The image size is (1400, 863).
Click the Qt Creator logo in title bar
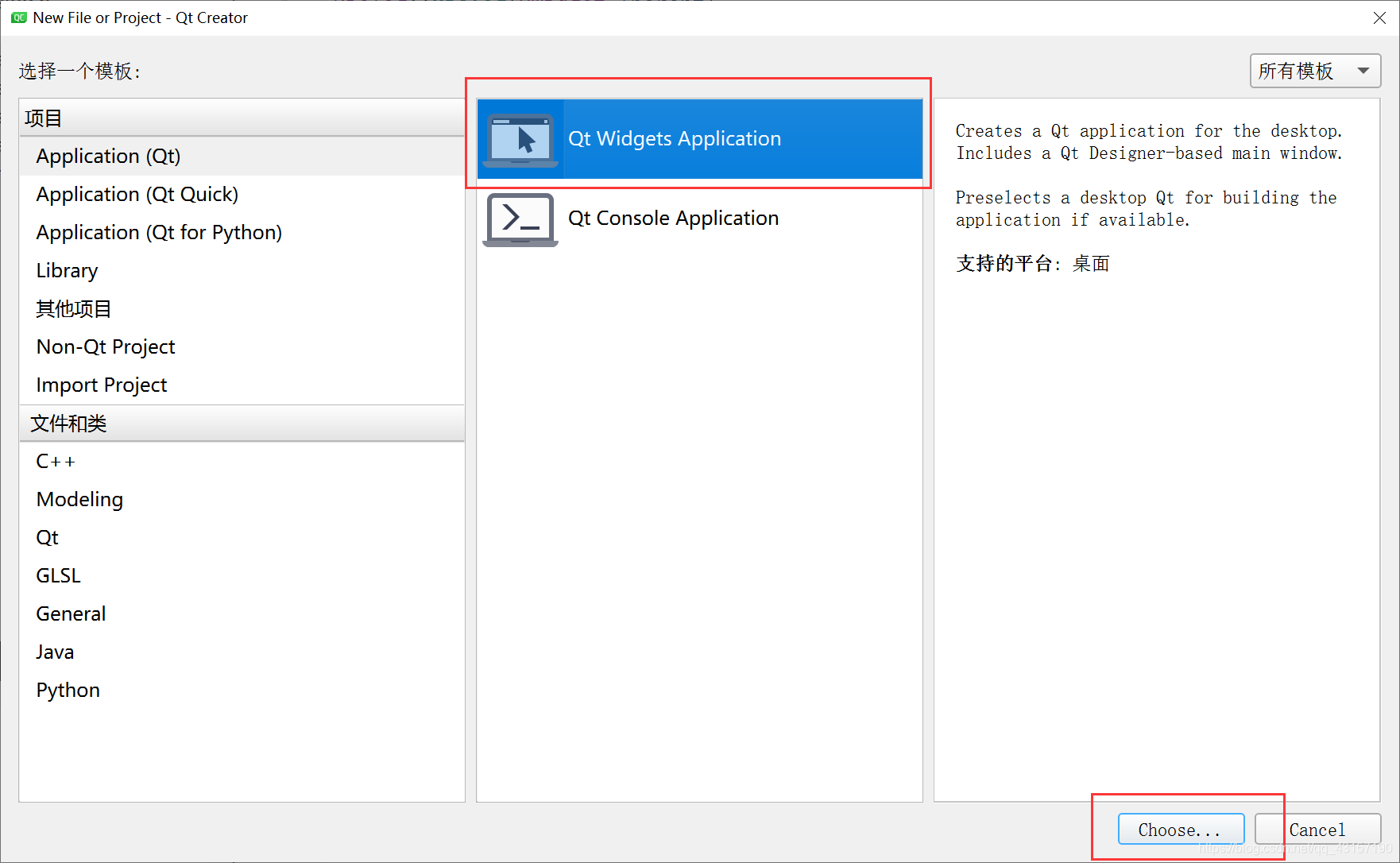tap(17, 17)
